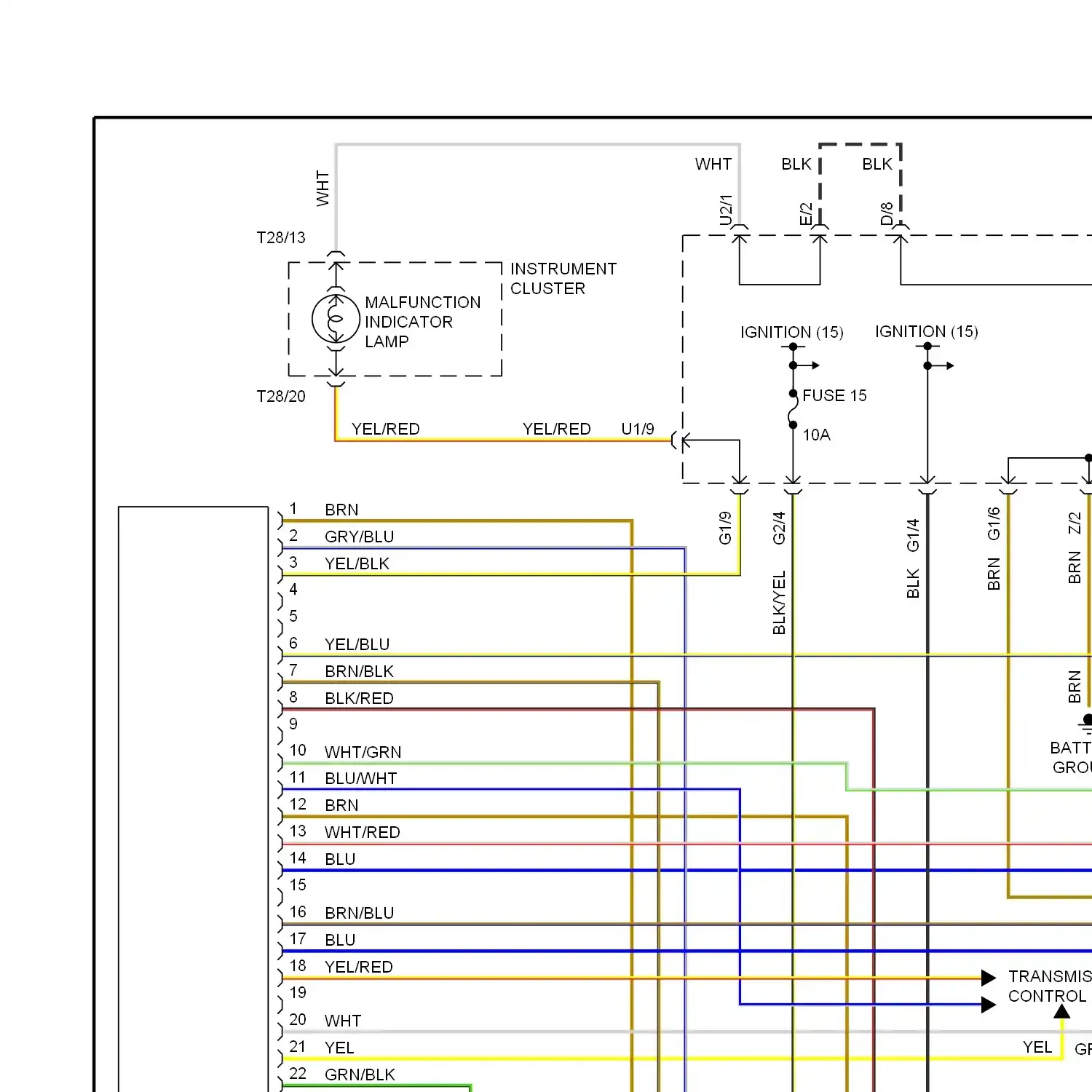Click empty pin number 9
The width and height of the screenshot is (1092, 1092).
click(293, 724)
